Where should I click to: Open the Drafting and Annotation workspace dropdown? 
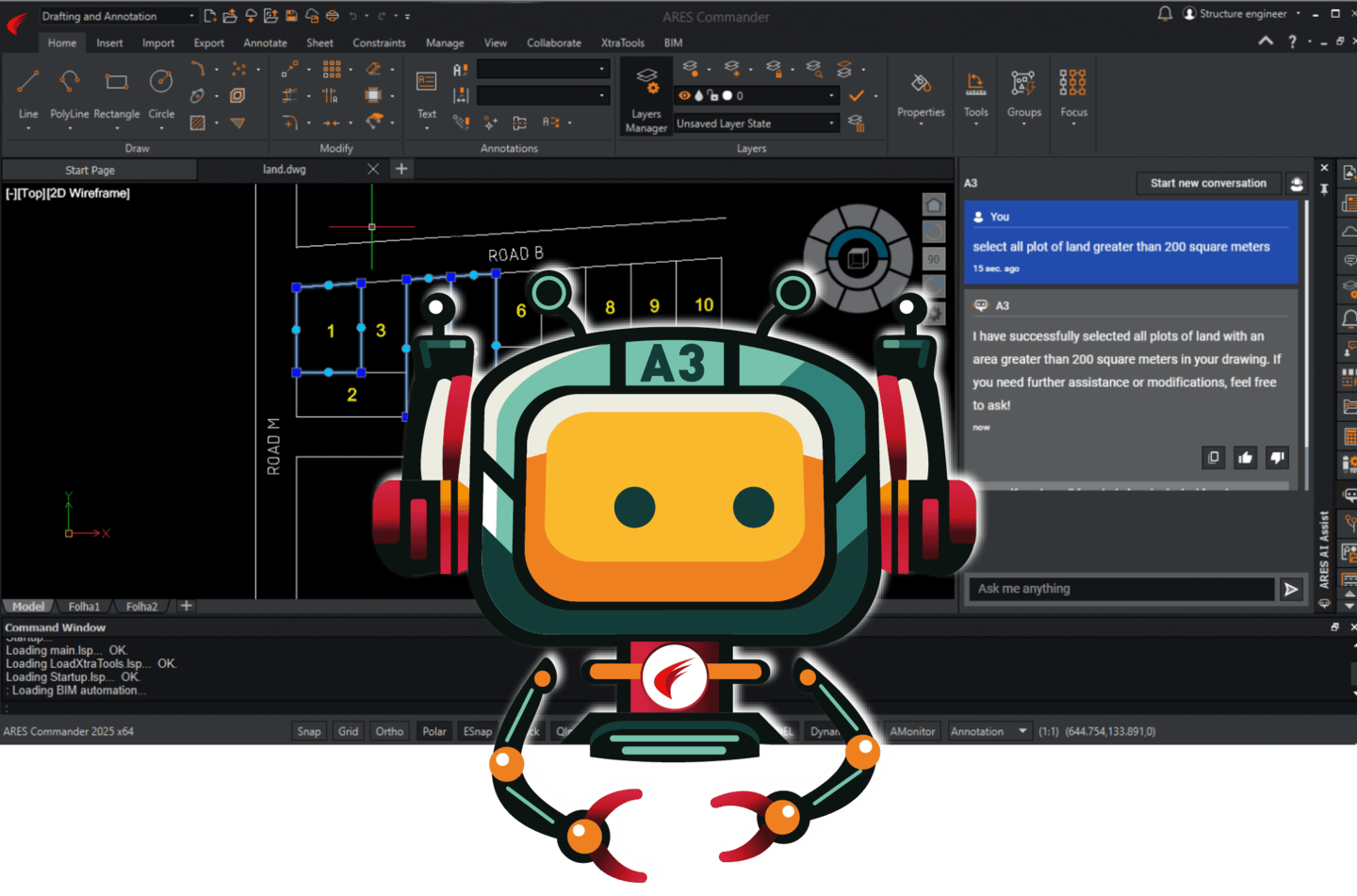coord(118,16)
